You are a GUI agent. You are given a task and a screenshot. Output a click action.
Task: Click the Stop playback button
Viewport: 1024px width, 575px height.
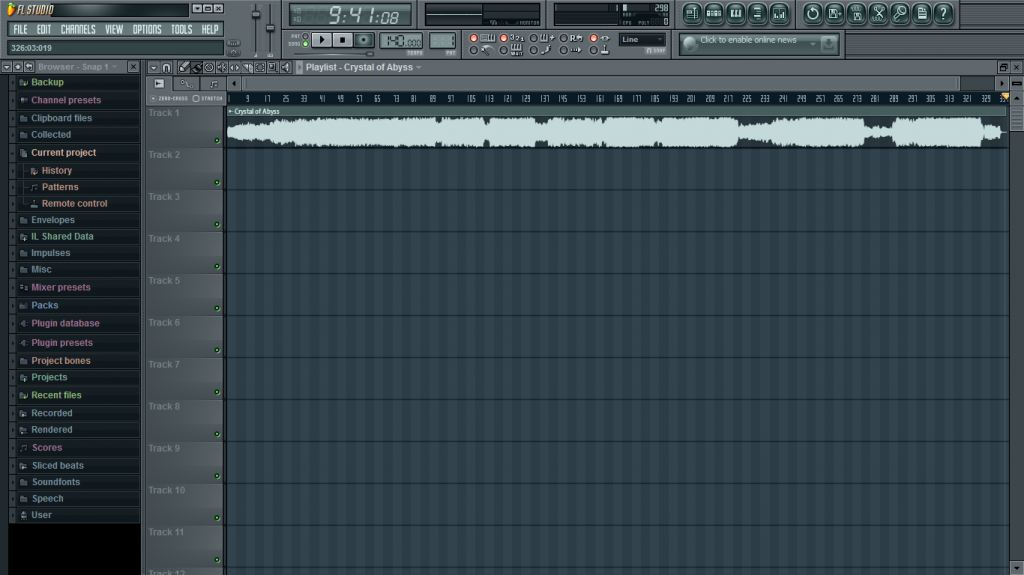pos(342,40)
